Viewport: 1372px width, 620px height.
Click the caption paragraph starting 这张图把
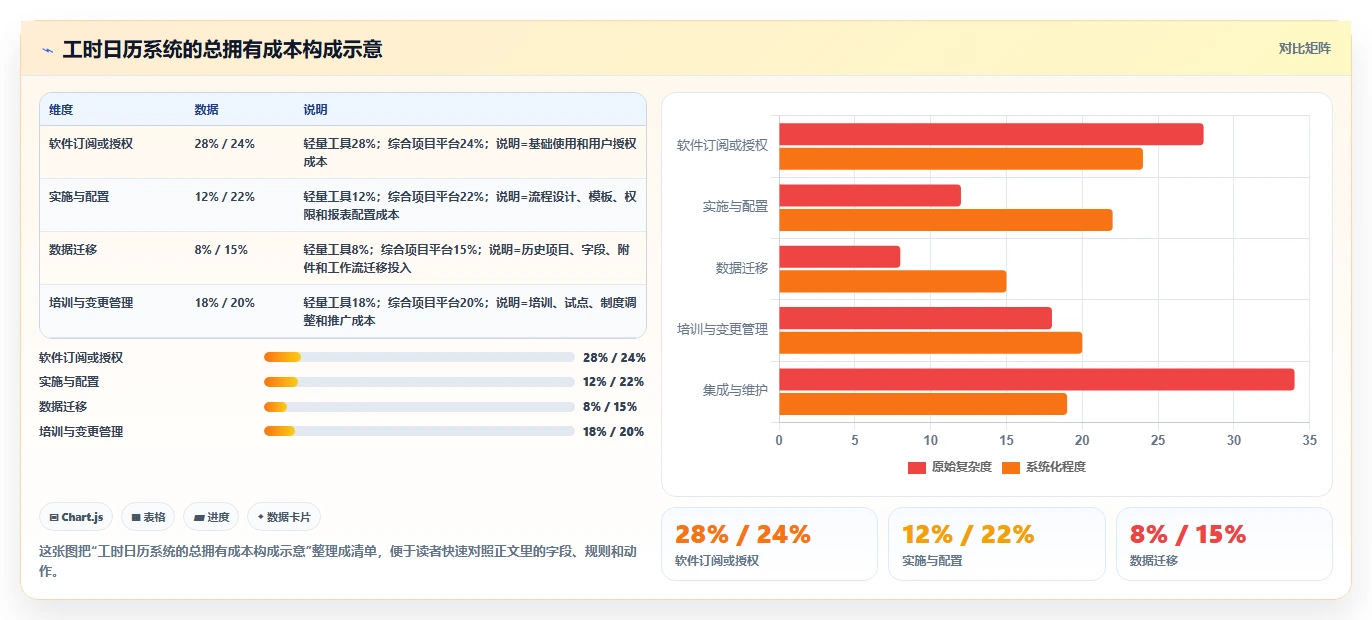tap(338, 561)
